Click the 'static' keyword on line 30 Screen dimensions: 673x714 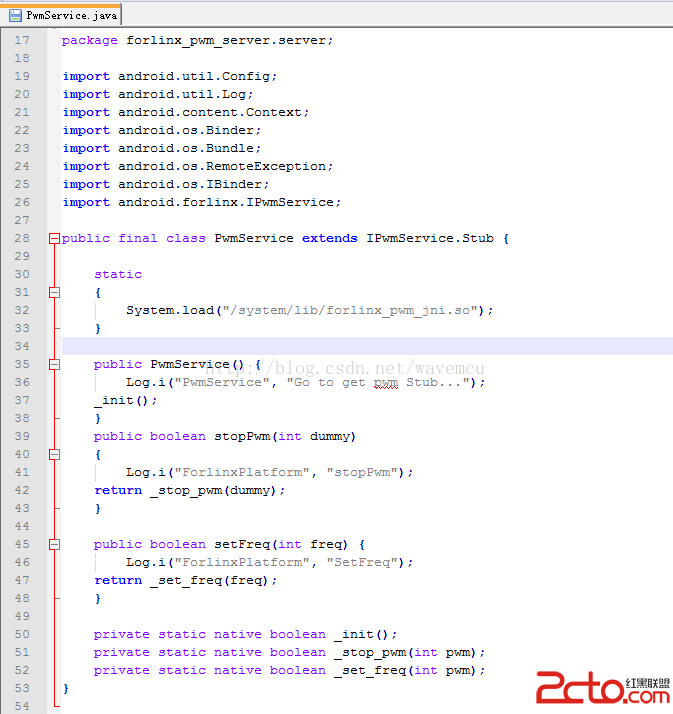118,274
